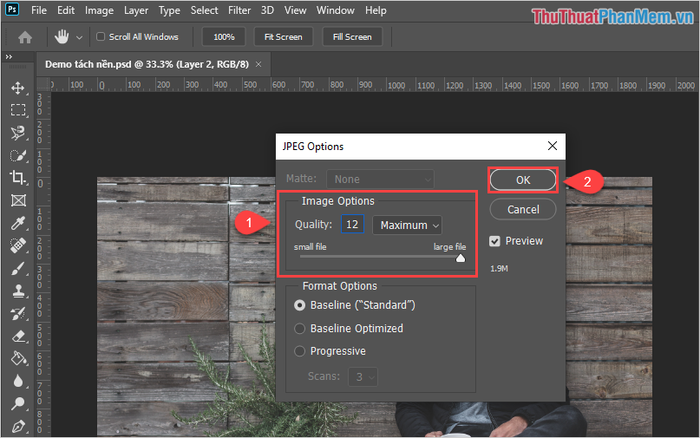Open the Filter menu

239,10
